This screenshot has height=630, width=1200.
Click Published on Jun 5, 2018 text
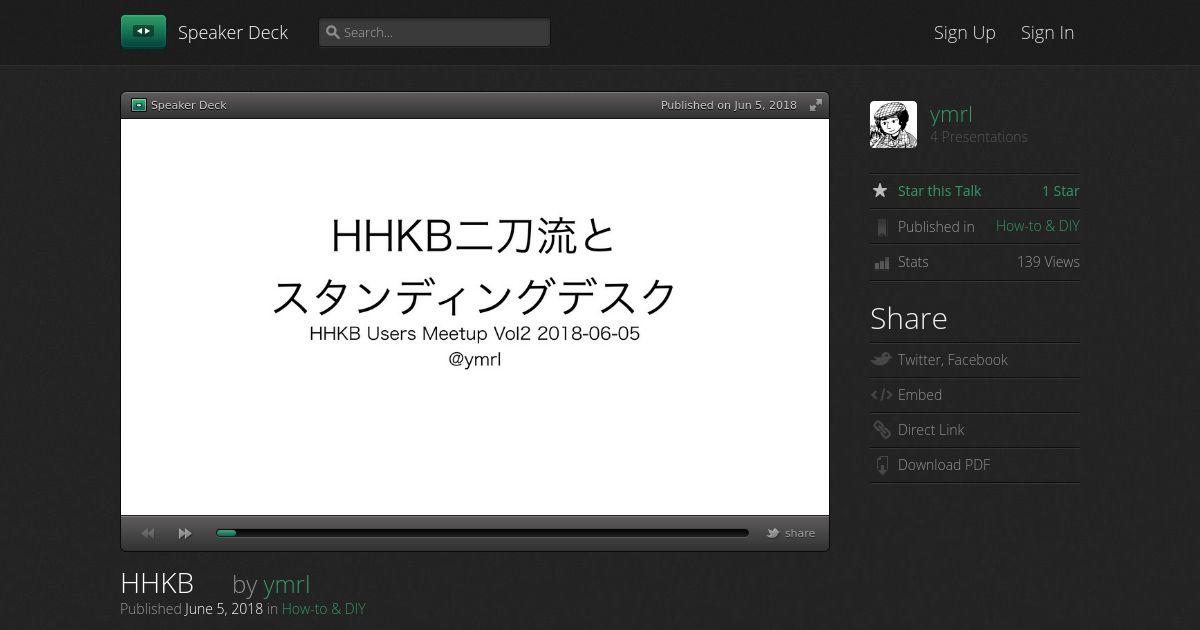[x=729, y=105]
